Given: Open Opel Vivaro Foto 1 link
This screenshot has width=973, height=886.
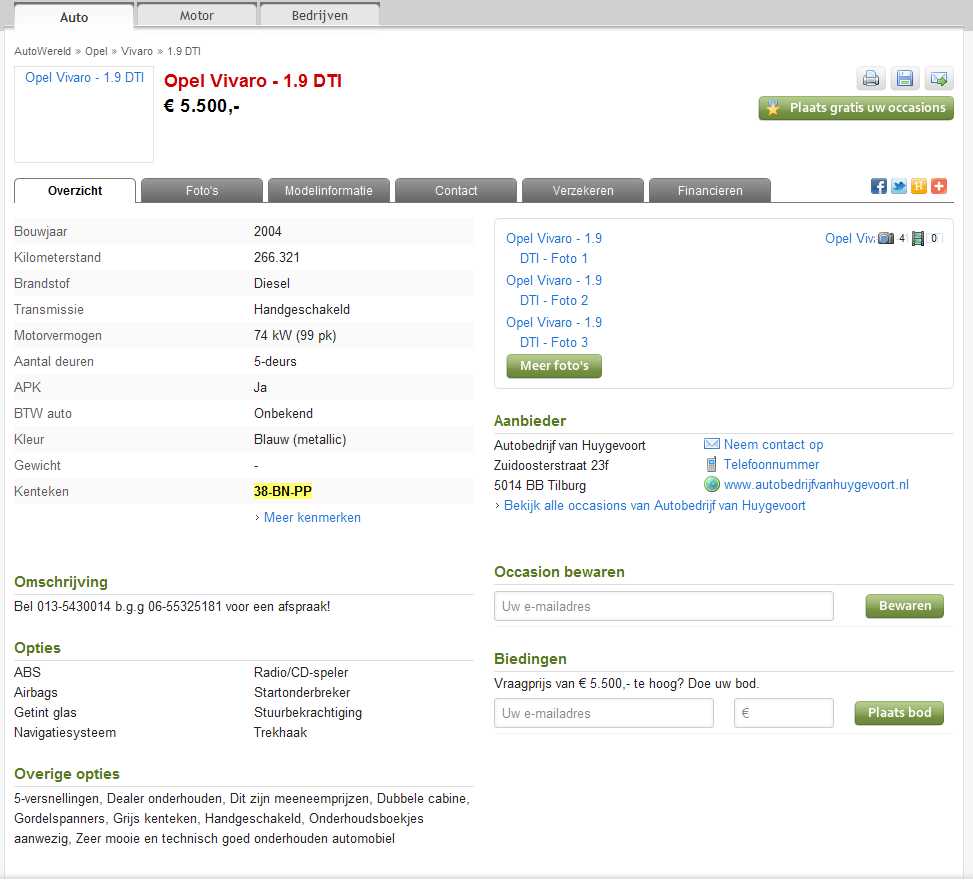Looking at the screenshot, I should pos(554,248).
